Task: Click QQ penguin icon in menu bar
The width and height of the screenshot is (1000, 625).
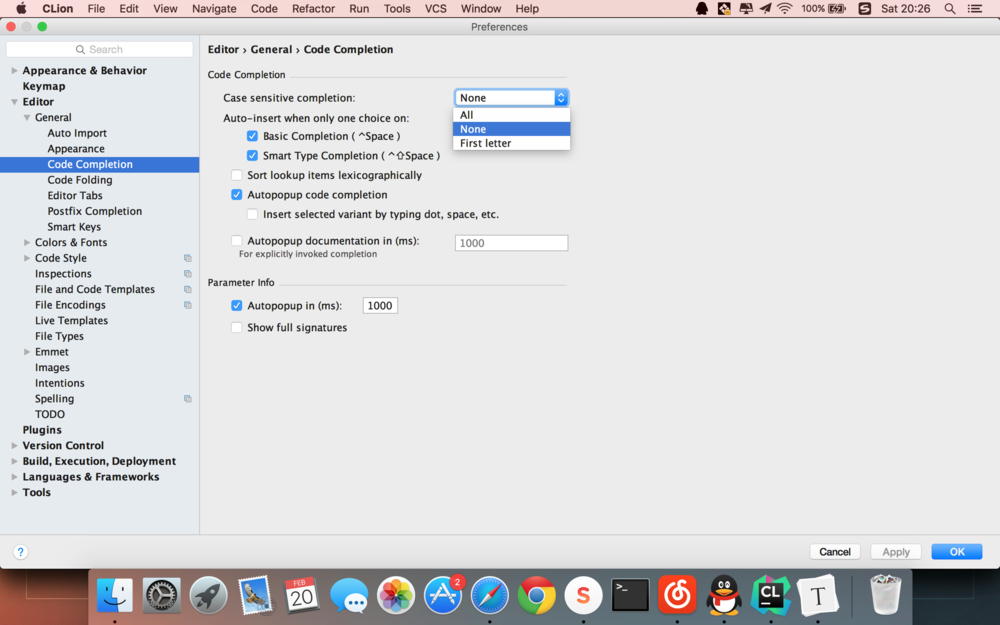Action: [x=702, y=9]
